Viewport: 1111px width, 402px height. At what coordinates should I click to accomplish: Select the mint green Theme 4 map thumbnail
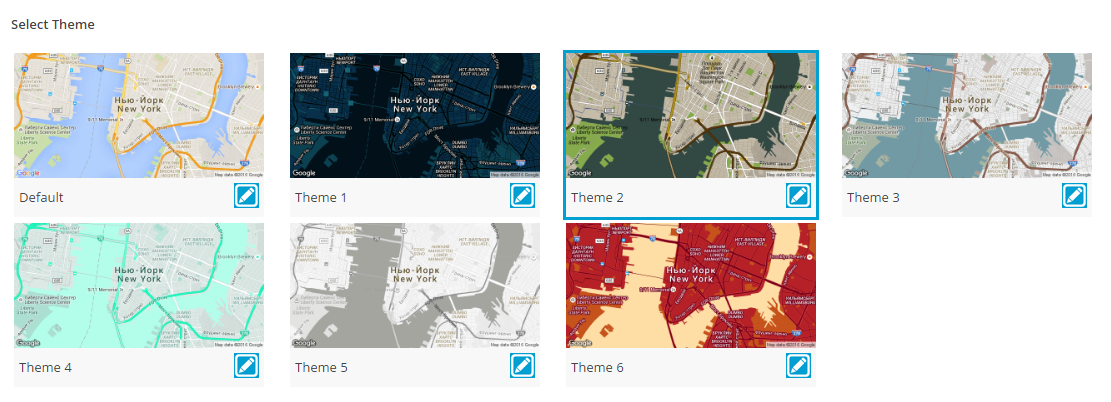click(x=139, y=285)
